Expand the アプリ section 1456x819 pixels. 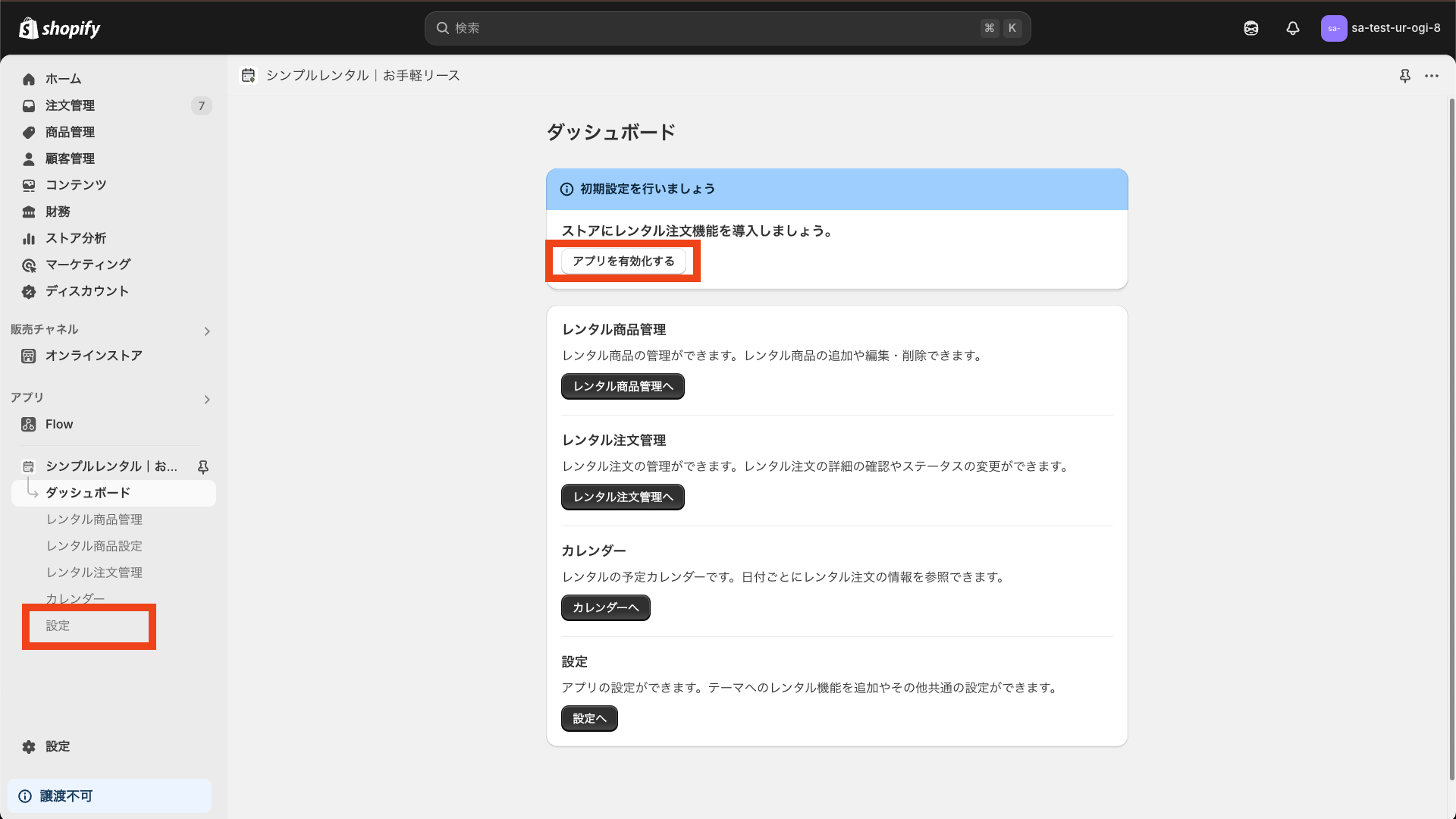point(206,400)
